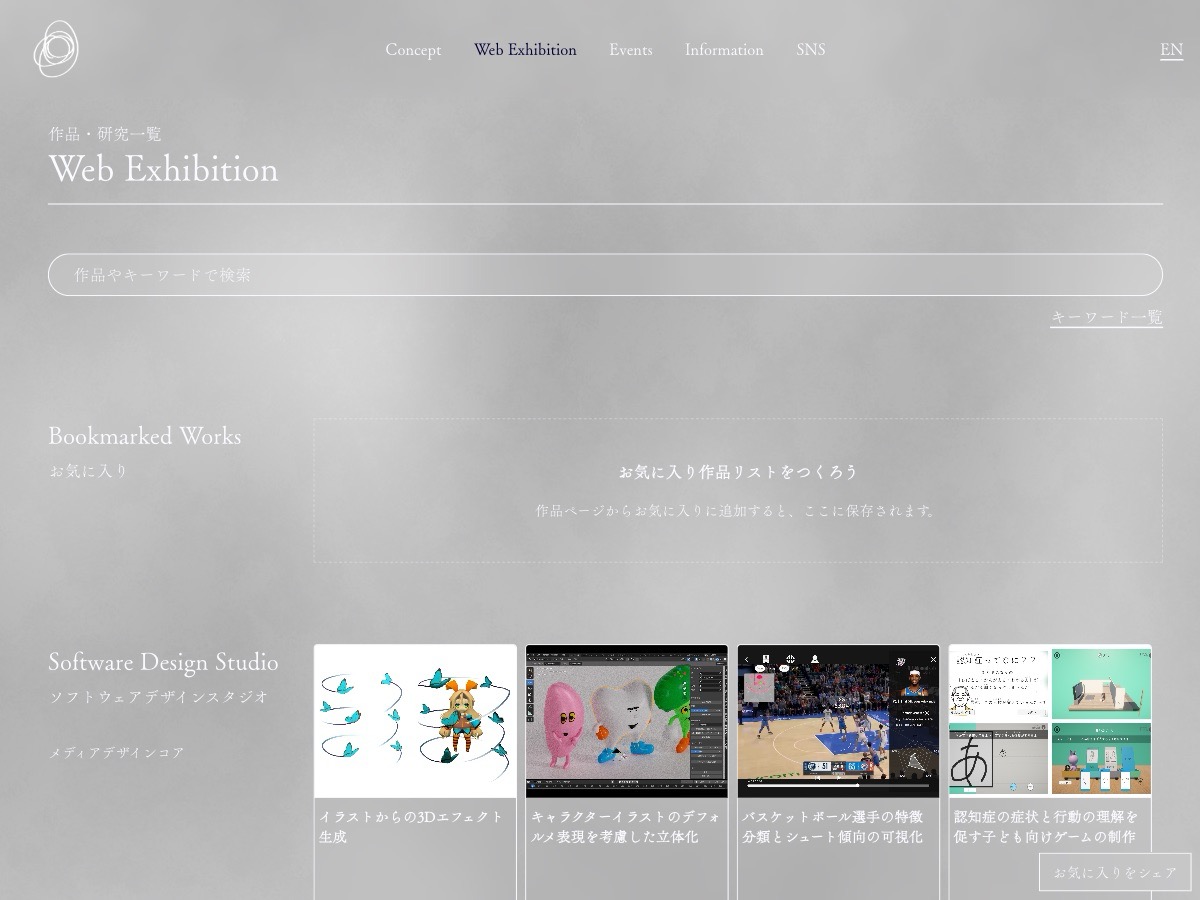1200x900 pixels.
Task: Open the Events page
Action: pyautogui.click(x=631, y=50)
